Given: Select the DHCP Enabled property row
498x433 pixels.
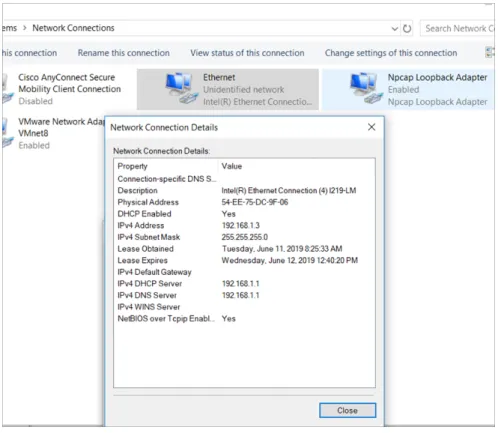Looking at the screenshot, I should click(244, 214).
